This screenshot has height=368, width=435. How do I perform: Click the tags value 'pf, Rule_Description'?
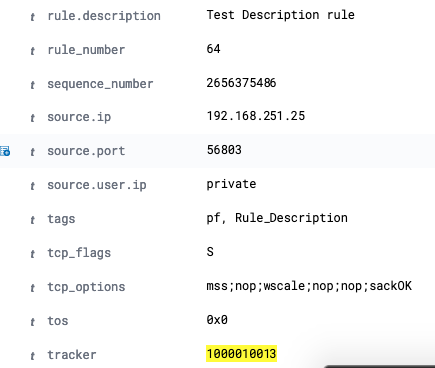(277, 218)
